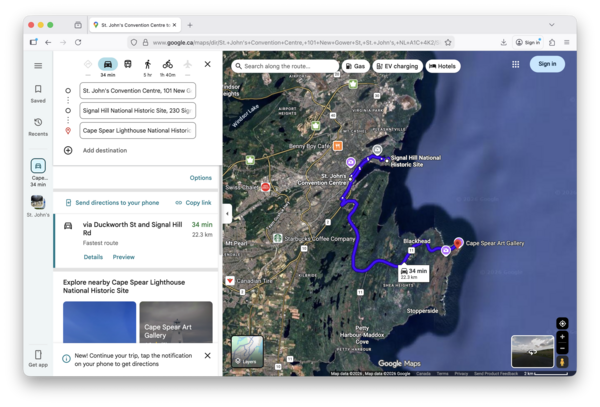The image size is (600, 407).
Task: Go back in browser history
Action: (48, 42)
